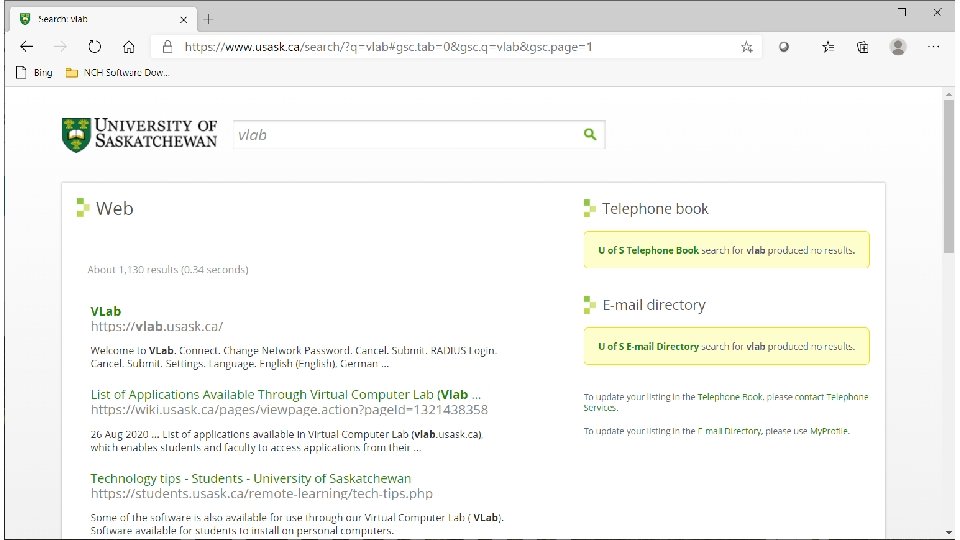Submit search with the magnifier icon
The width and height of the screenshot is (960, 540).
[590, 134]
